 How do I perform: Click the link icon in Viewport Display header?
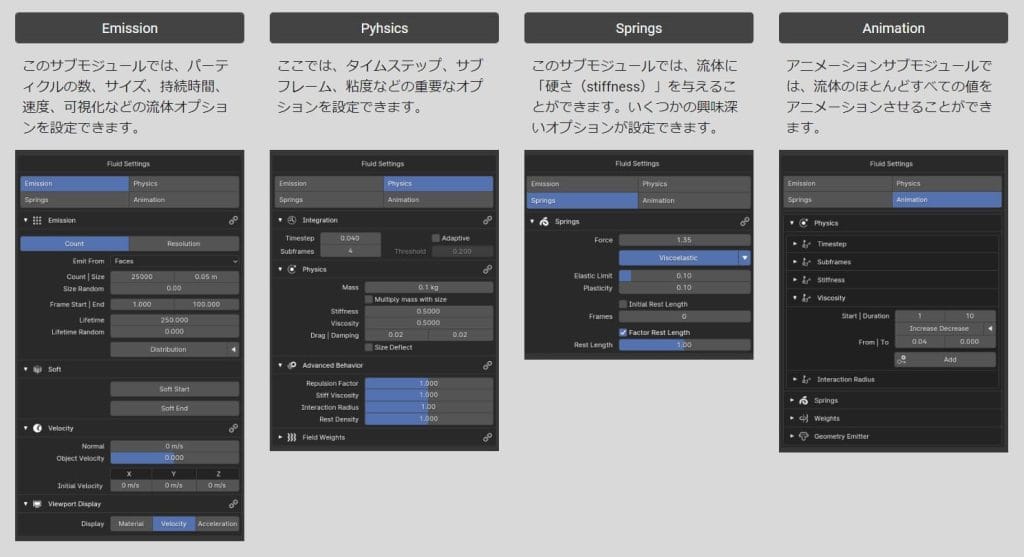233,504
